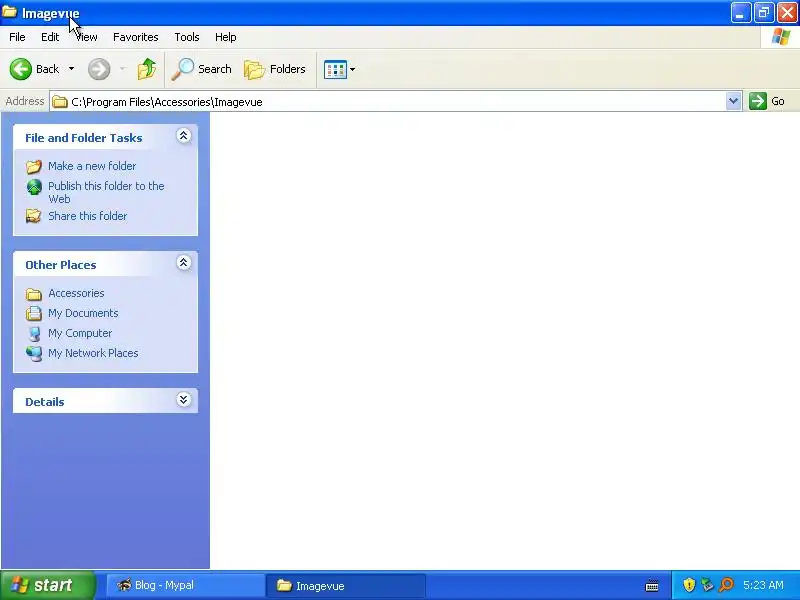Click Share this folder

pos(87,216)
